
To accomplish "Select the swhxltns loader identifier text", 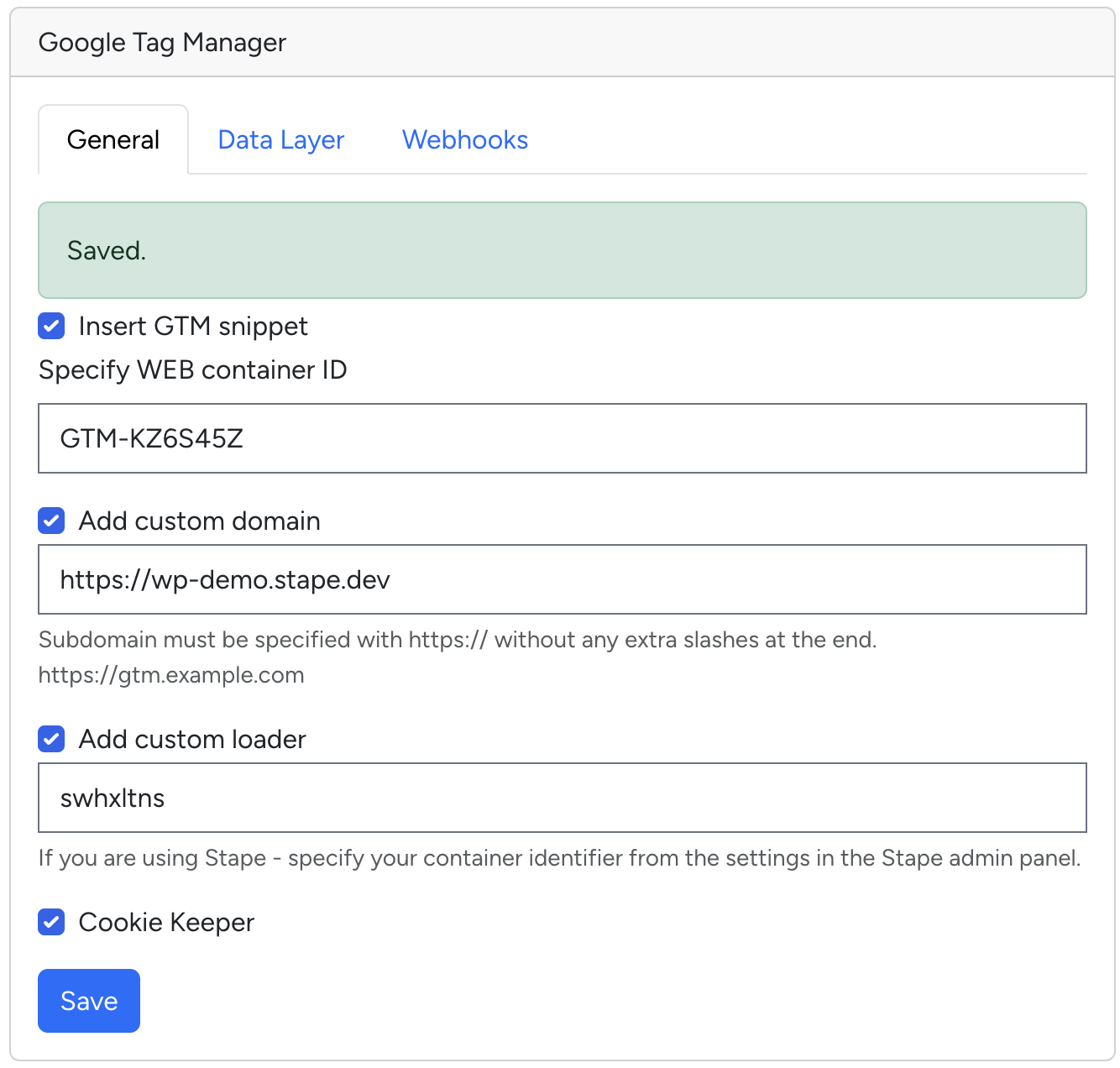I will tap(112, 798).
